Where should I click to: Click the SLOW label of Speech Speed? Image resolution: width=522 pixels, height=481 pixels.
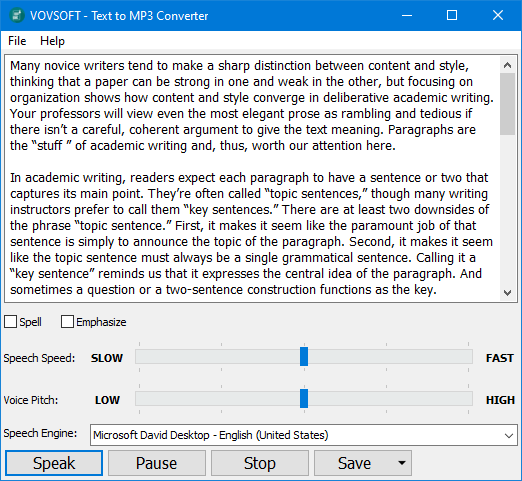[x=107, y=358]
